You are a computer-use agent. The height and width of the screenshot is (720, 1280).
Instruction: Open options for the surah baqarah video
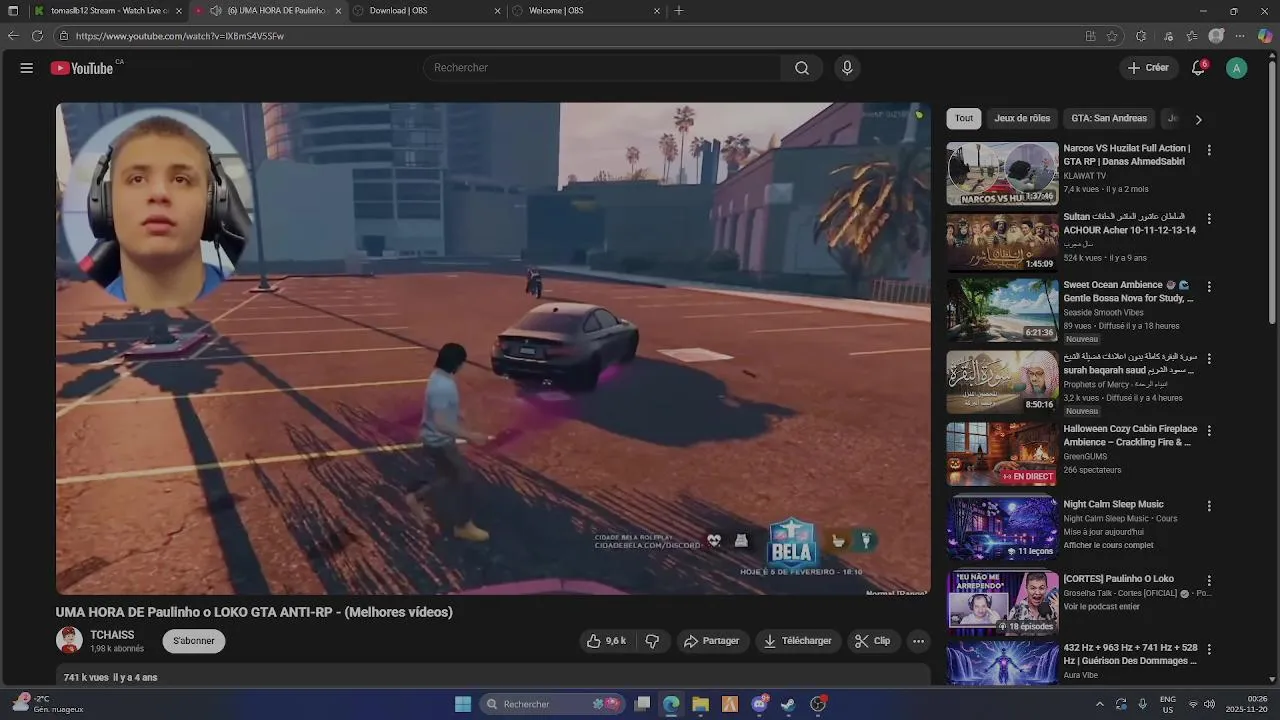pos(1209,358)
